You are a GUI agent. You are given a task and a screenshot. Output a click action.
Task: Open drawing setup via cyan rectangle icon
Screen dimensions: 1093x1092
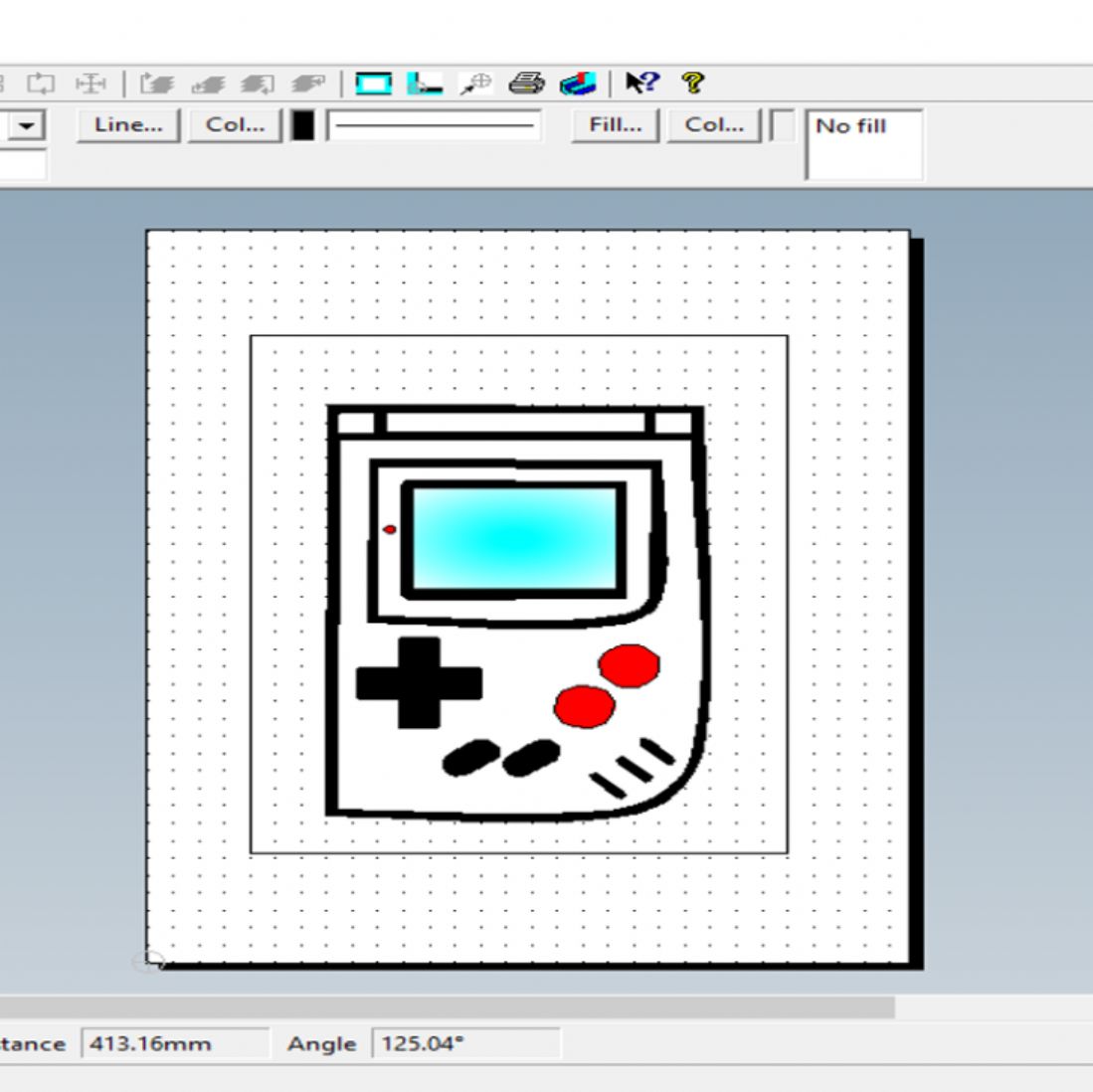point(374,84)
